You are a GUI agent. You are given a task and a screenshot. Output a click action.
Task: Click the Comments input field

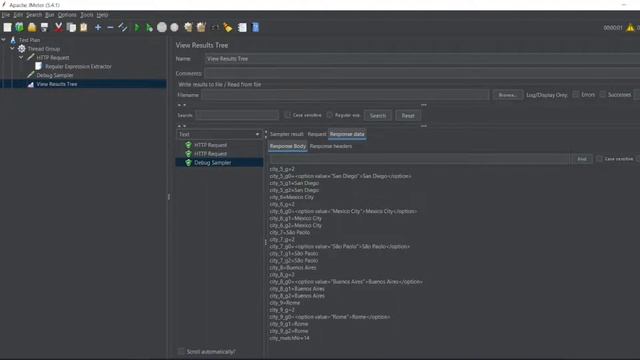click(422, 73)
